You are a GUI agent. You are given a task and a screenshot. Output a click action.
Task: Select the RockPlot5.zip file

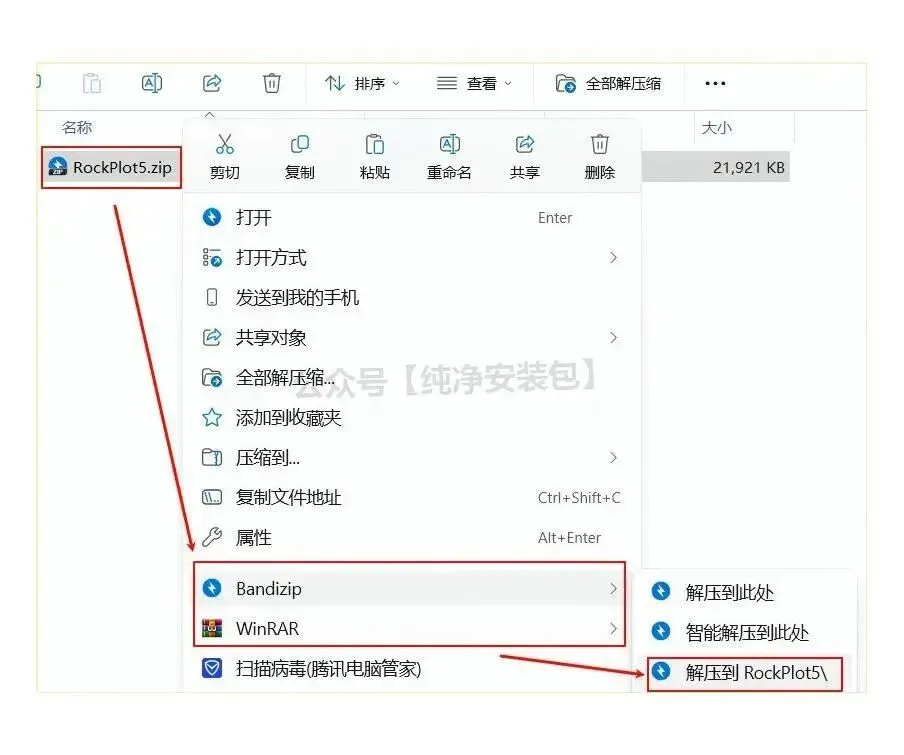click(111, 167)
